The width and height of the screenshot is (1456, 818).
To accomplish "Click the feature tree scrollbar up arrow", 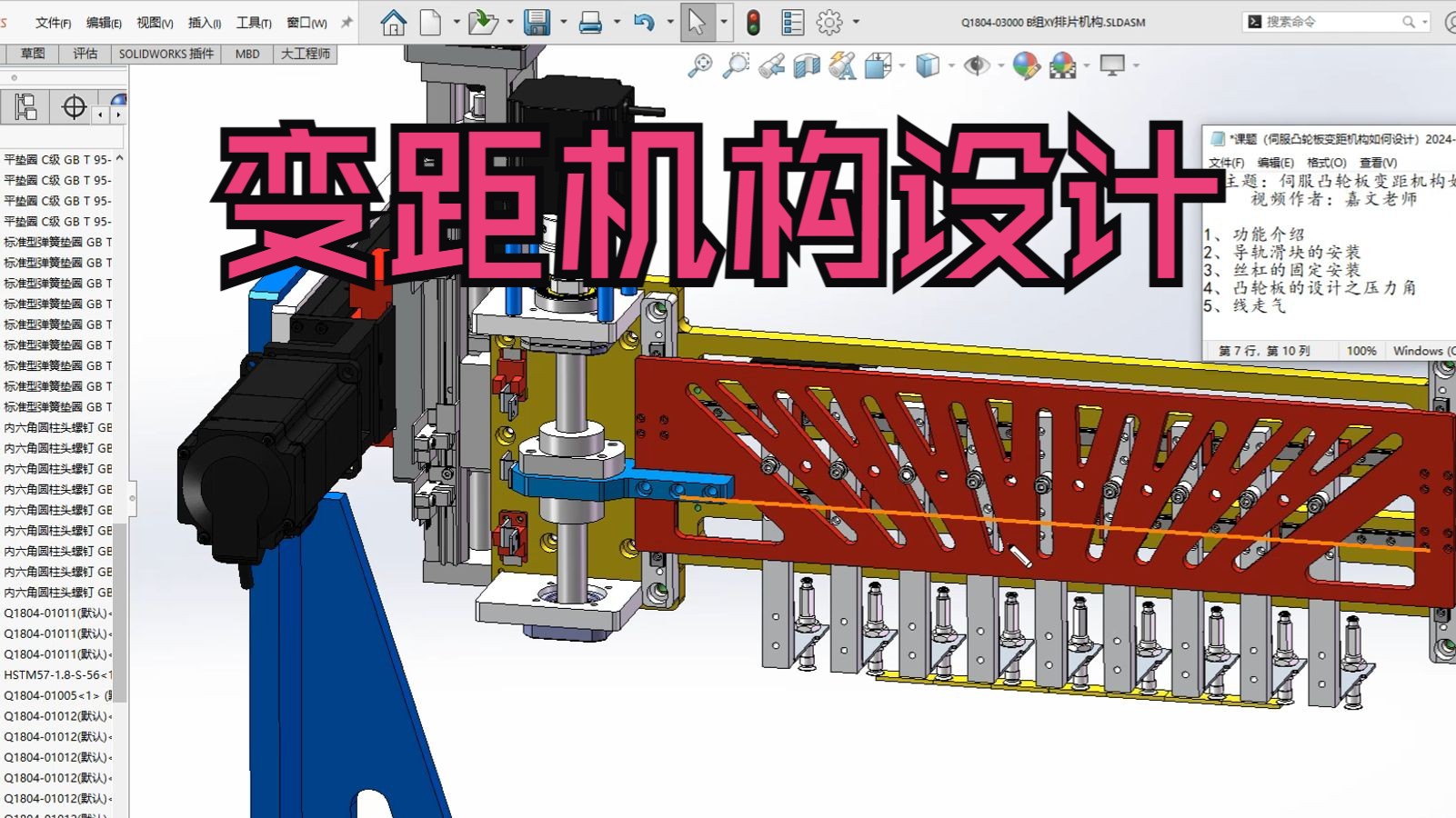I will pyautogui.click(x=119, y=158).
